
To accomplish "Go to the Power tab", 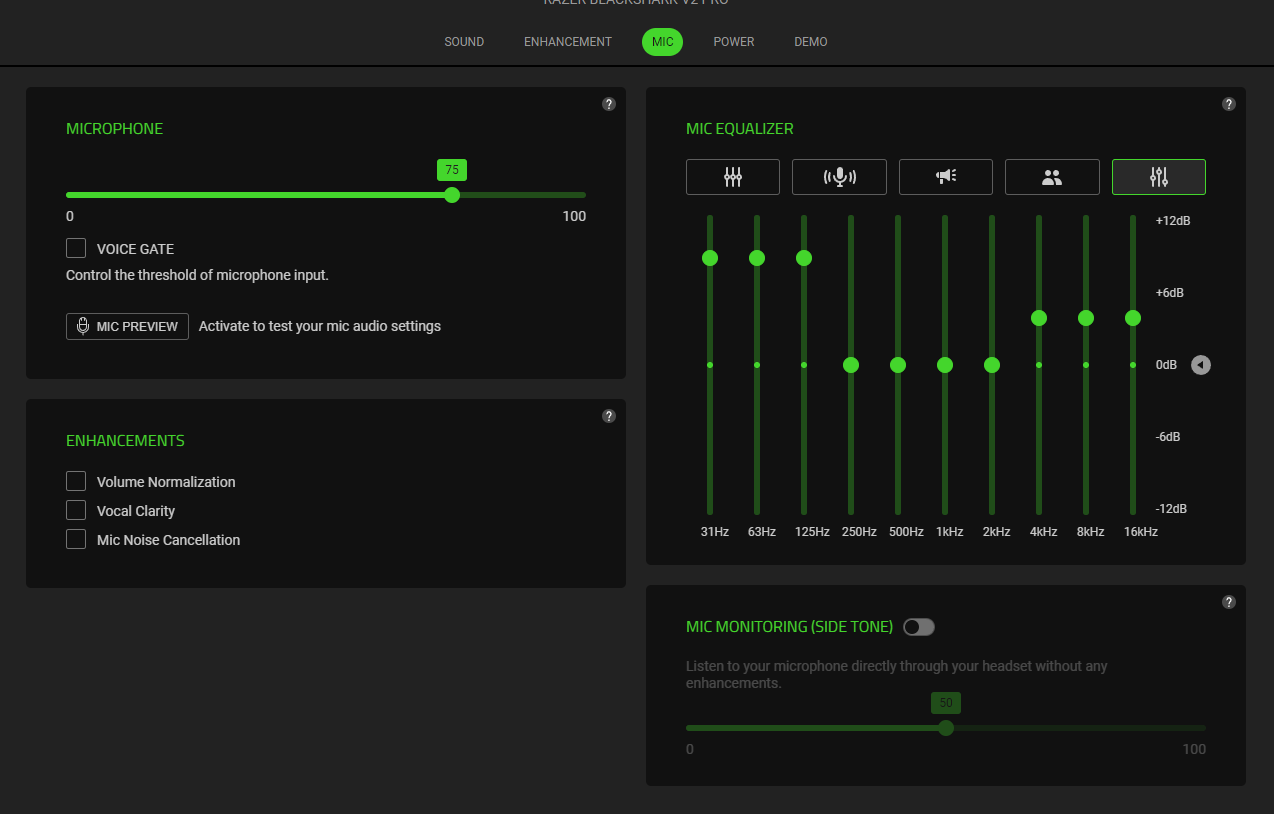I will point(734,42).
